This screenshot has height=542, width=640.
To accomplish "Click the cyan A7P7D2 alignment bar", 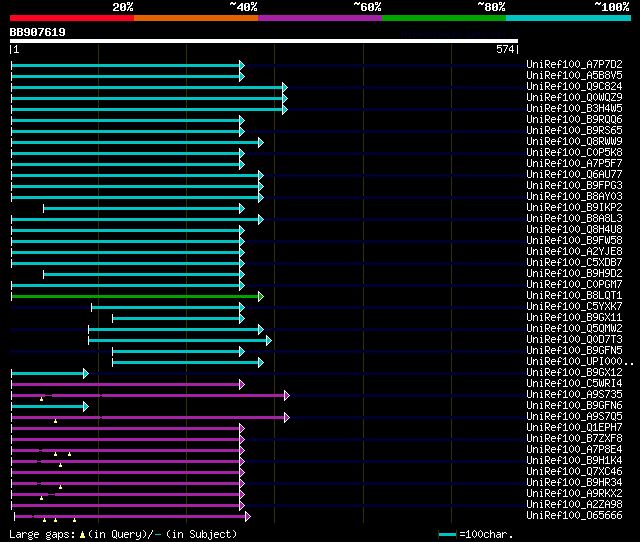I will (128, 65).
